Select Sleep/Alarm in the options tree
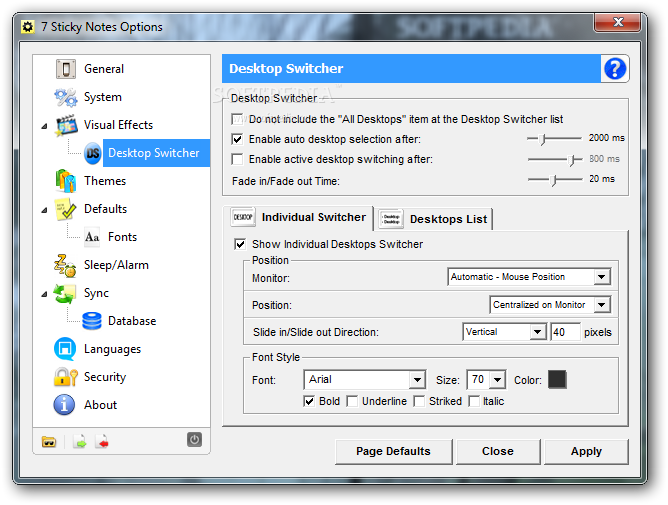Image resolution: width=668 pixels, height=505 pixels. coord(116,265)
